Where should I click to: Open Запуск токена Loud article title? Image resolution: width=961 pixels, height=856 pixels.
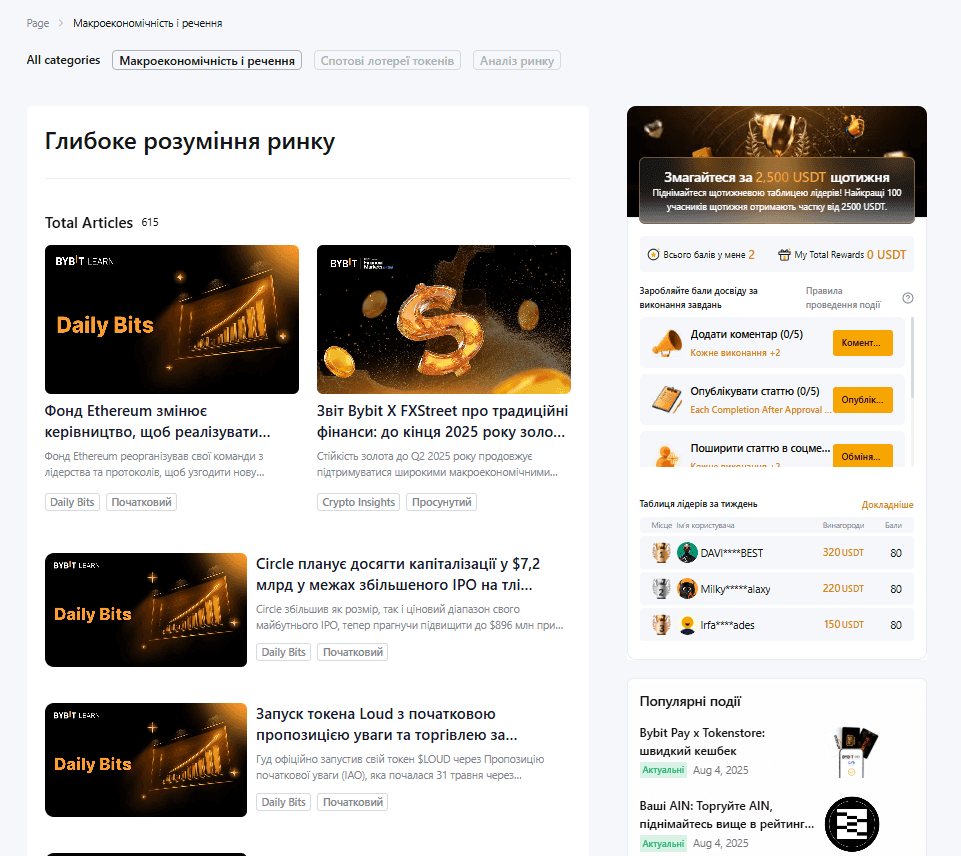pos(387,724)
